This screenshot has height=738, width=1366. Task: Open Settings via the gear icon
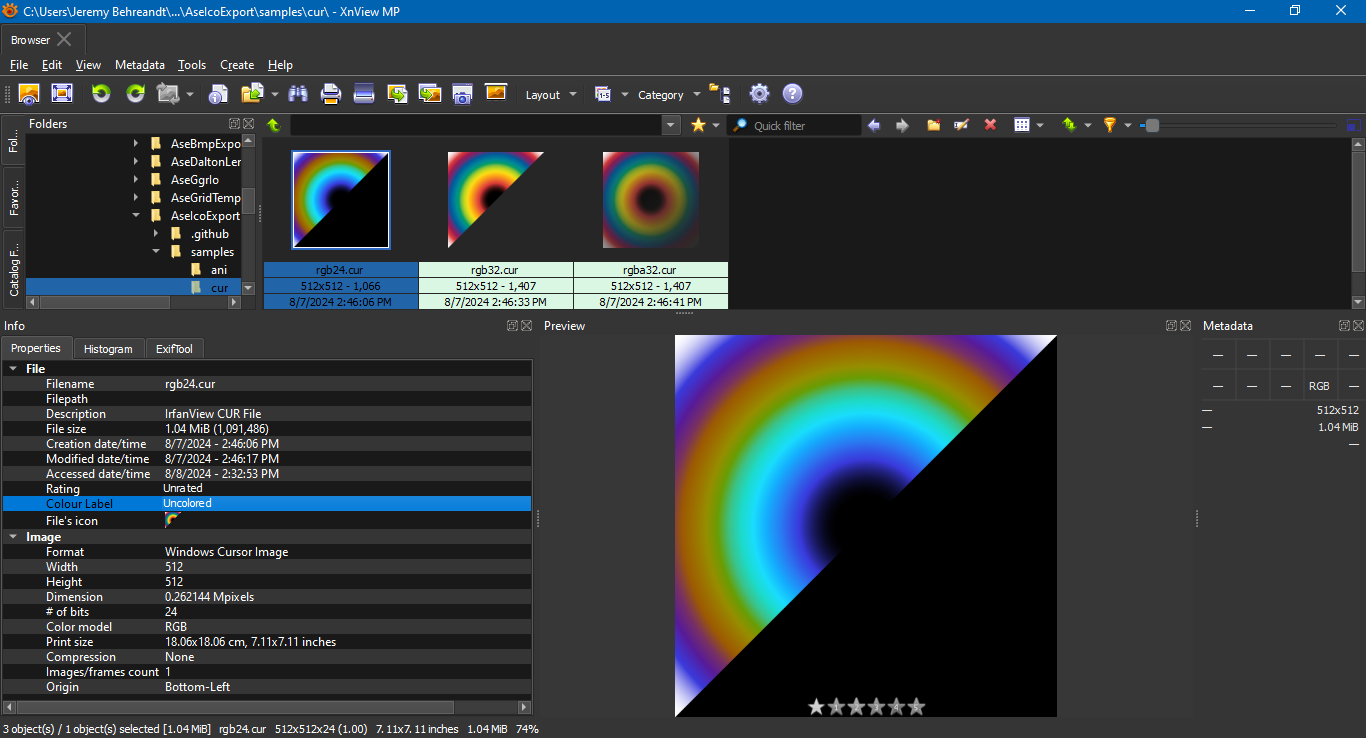[x=759, y=94]
